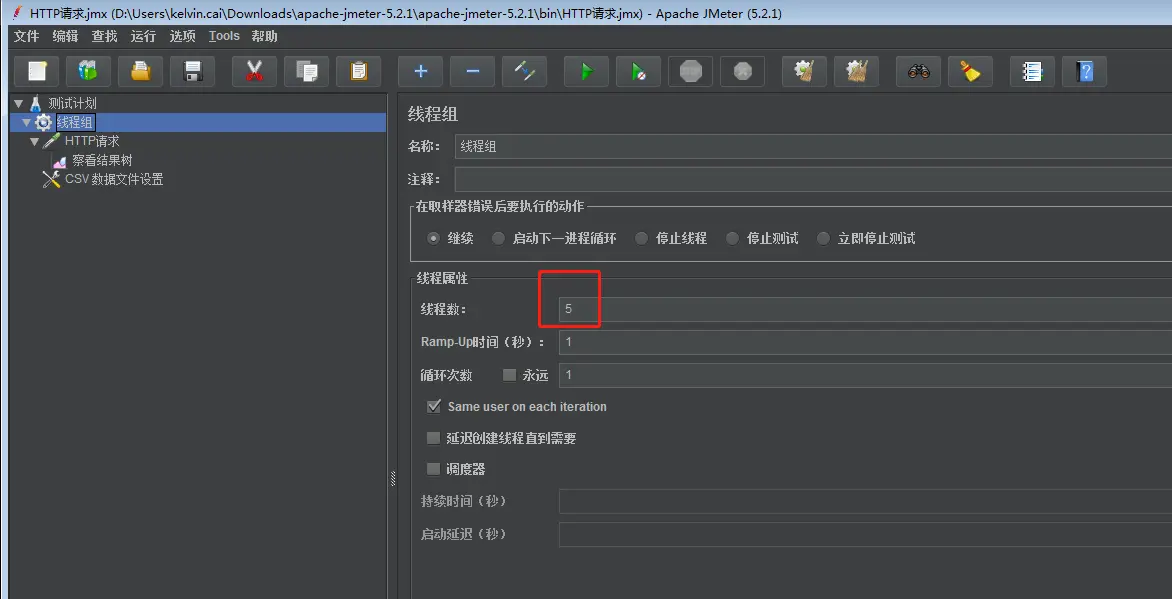Open Search with the binoculars icon
Viewport: 1172px width, 599px height.
pos(919,71)
